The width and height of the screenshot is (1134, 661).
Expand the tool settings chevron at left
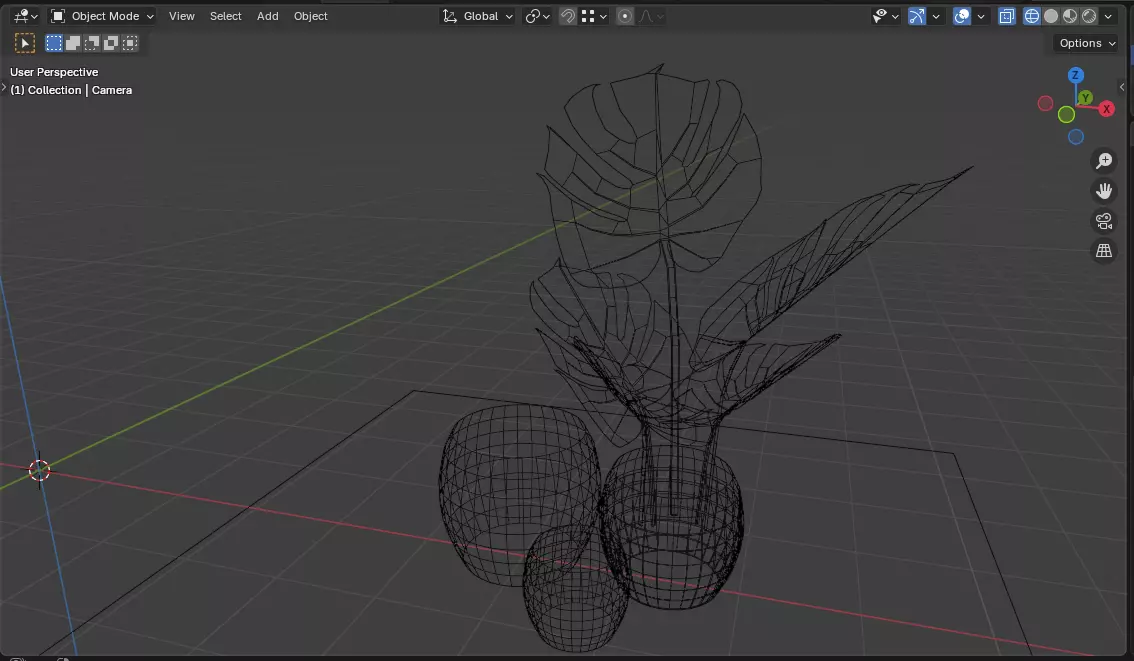coord(4,88)
